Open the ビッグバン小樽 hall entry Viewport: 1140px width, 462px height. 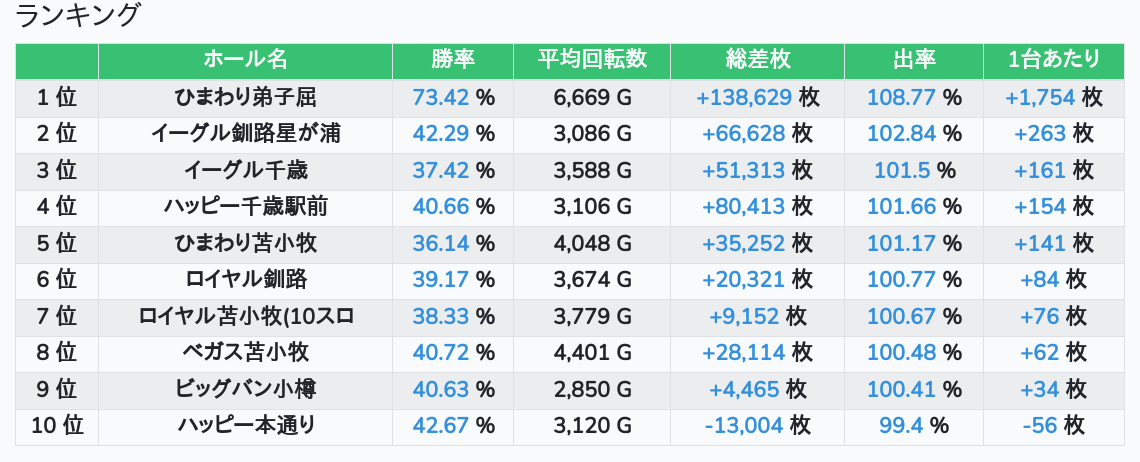click(x=245, y=389)
